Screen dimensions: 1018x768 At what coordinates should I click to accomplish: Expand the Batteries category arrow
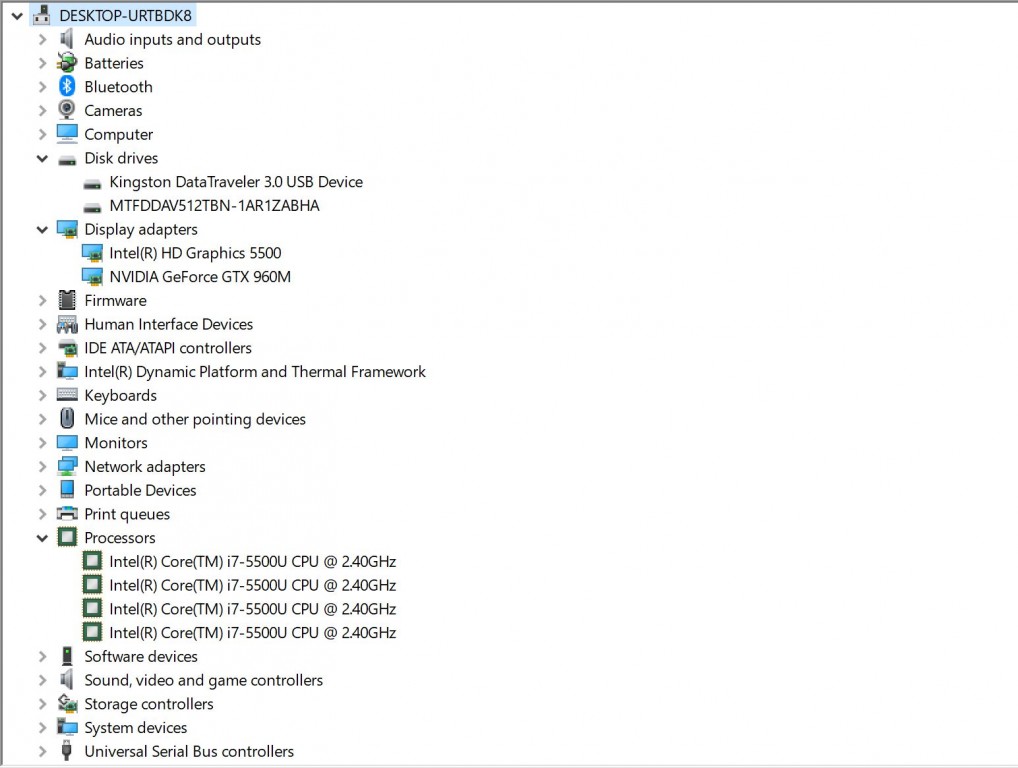(x=42, y=63)
